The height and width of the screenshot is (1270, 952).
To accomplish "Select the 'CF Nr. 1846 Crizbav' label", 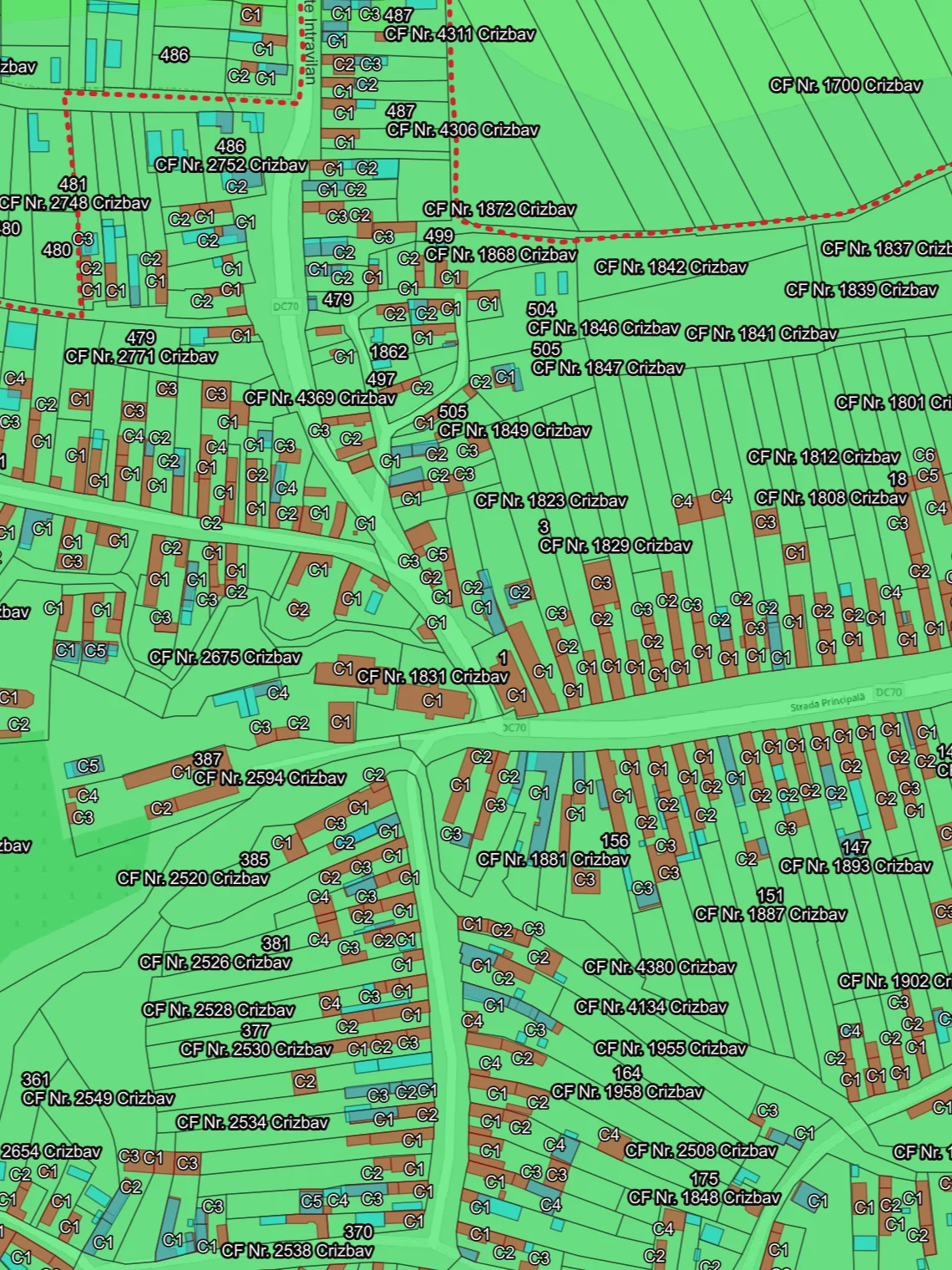I will point(604,328).
